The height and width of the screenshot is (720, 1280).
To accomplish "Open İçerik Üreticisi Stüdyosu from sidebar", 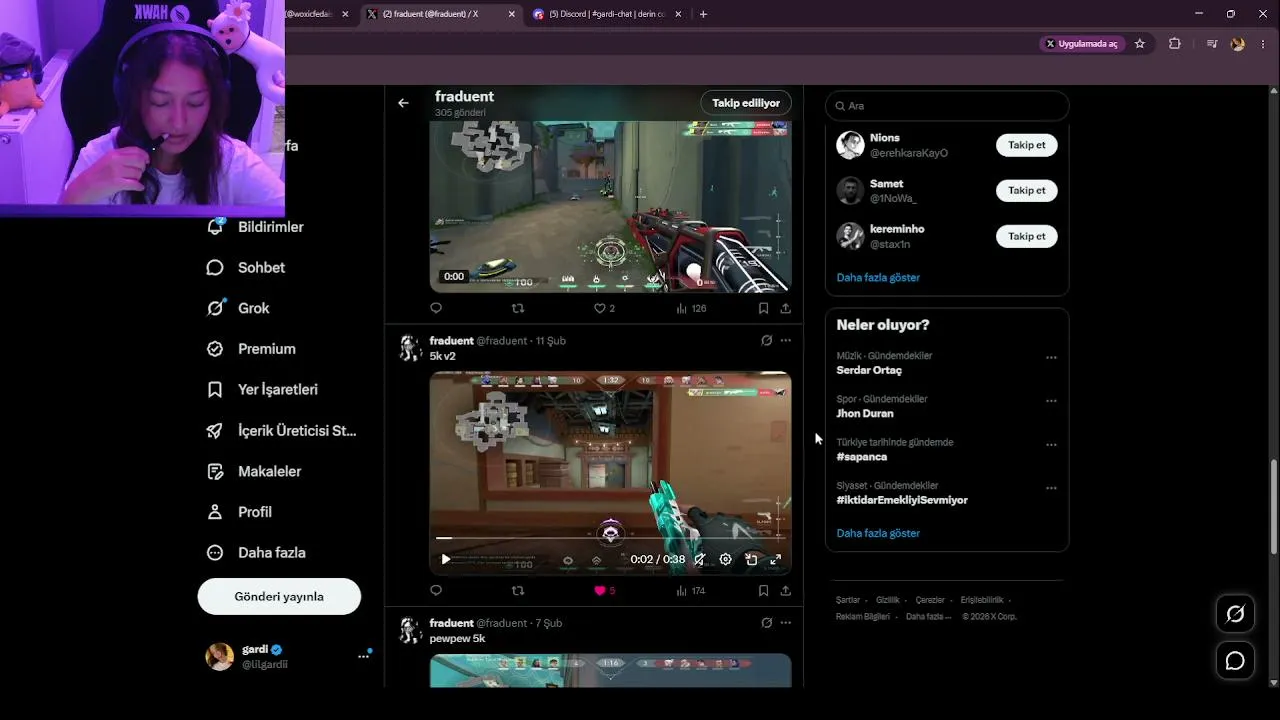I will [282, 431].
